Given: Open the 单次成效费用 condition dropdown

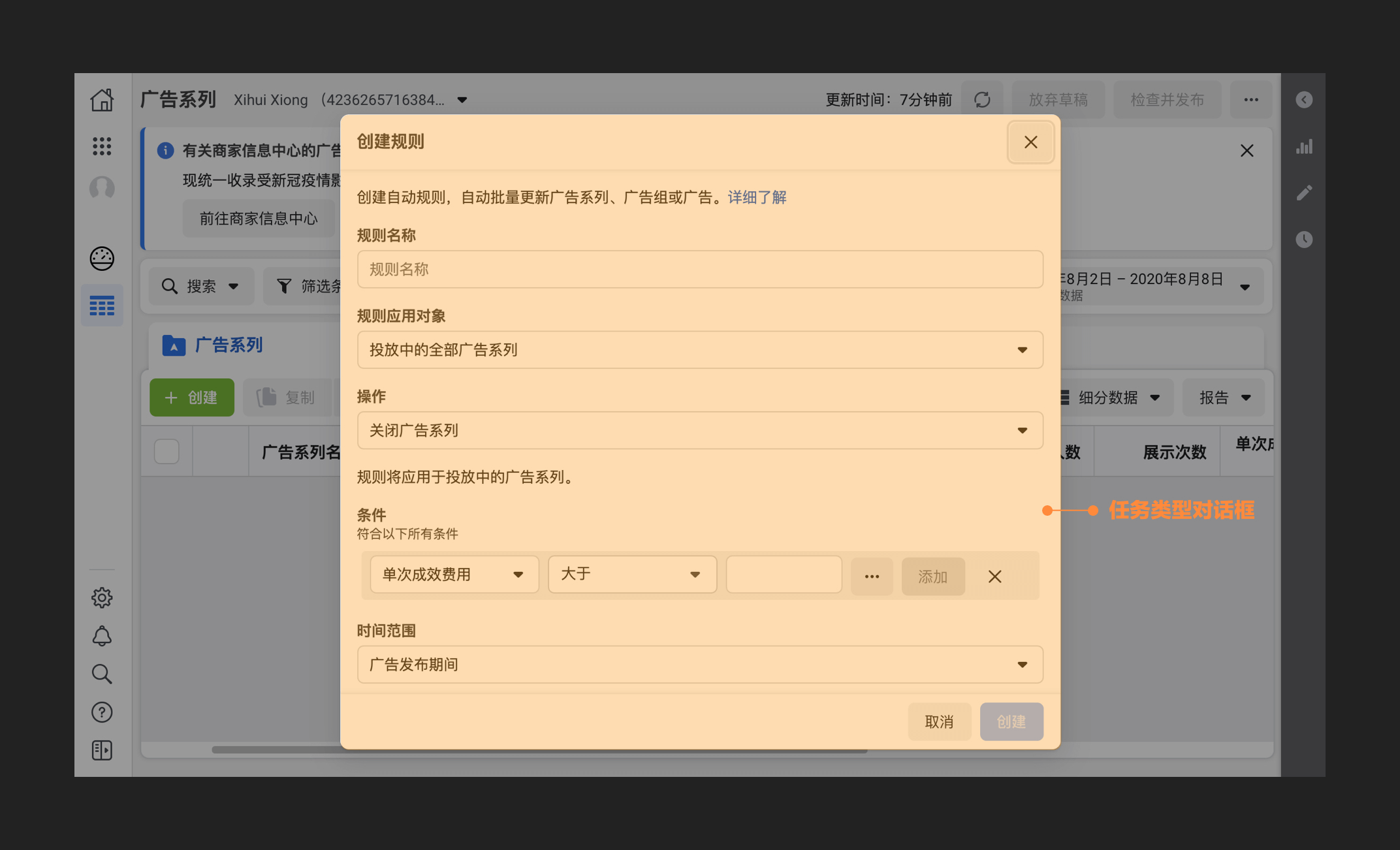Looking at the screenshot, I should (x=454, y=575).
